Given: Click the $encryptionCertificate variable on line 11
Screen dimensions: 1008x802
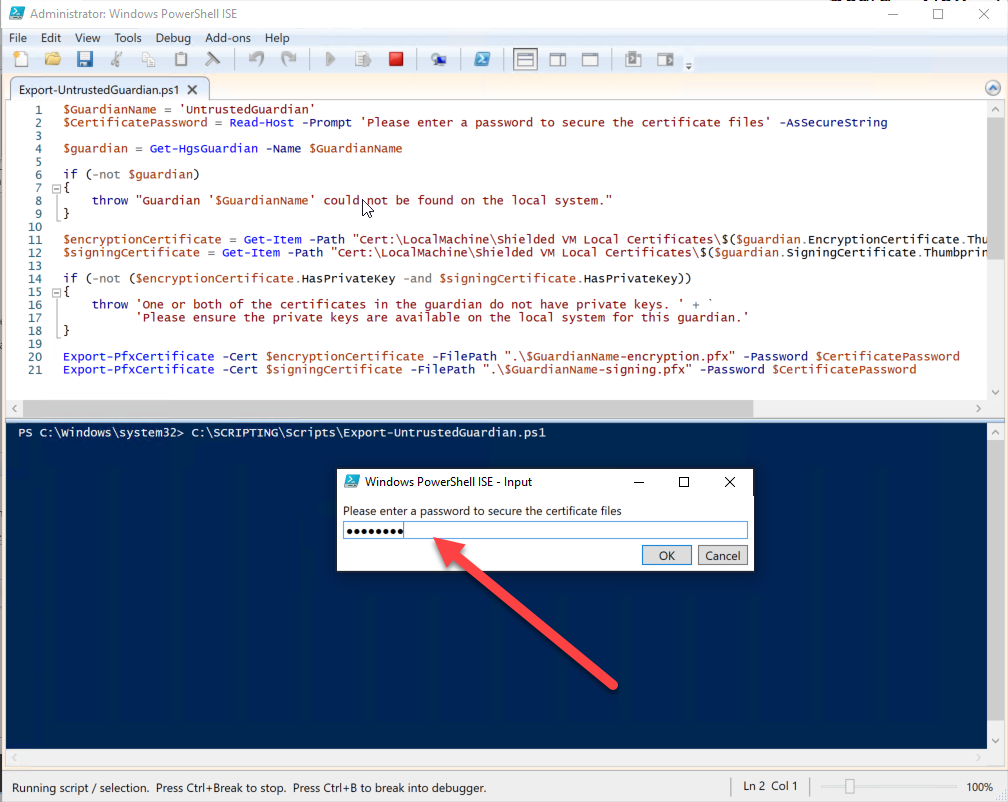Looking at the screenshot, I should [x=142, y=240].
